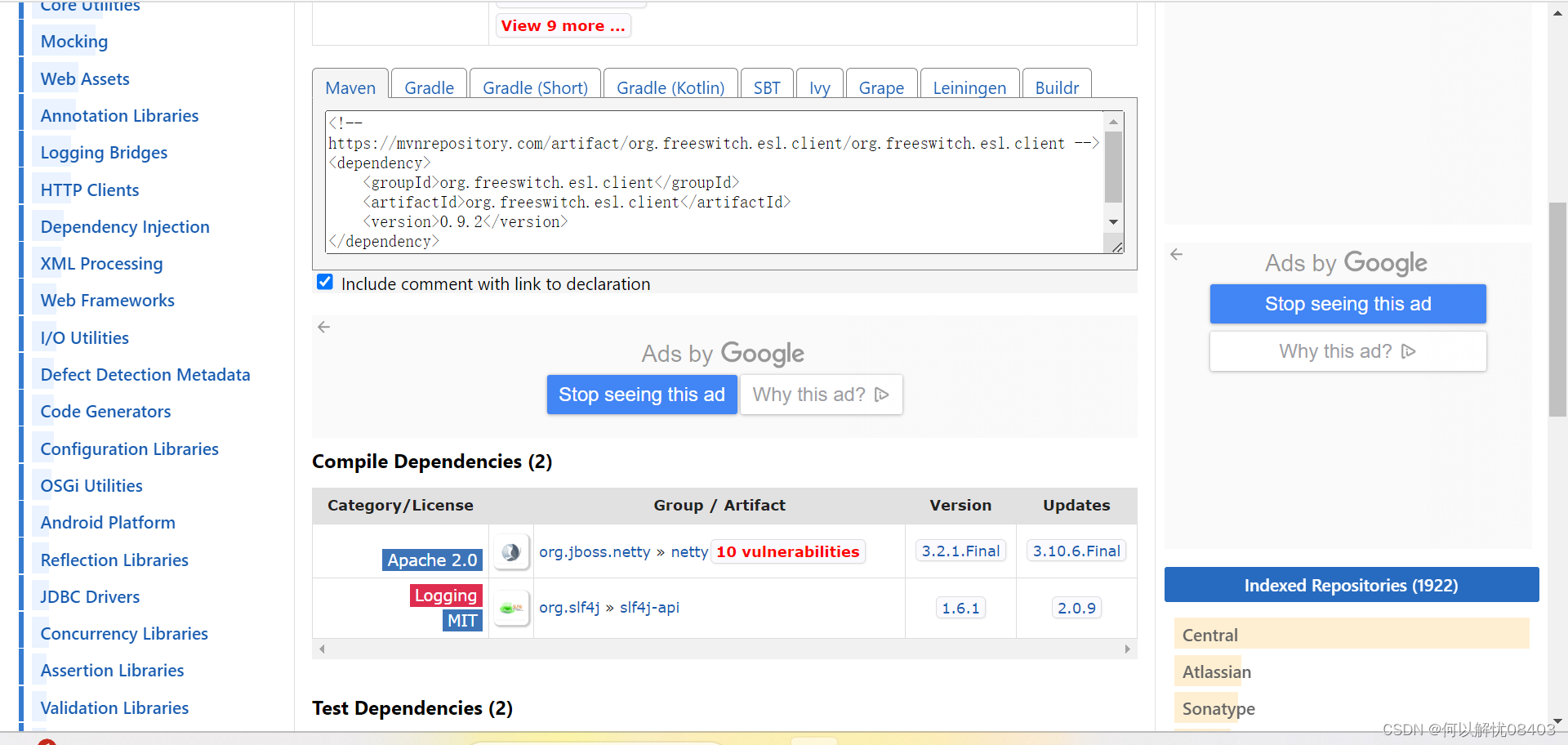Open I/O Utilities category
Viewport: 1568px width, 745px height.
click(85, 338)
